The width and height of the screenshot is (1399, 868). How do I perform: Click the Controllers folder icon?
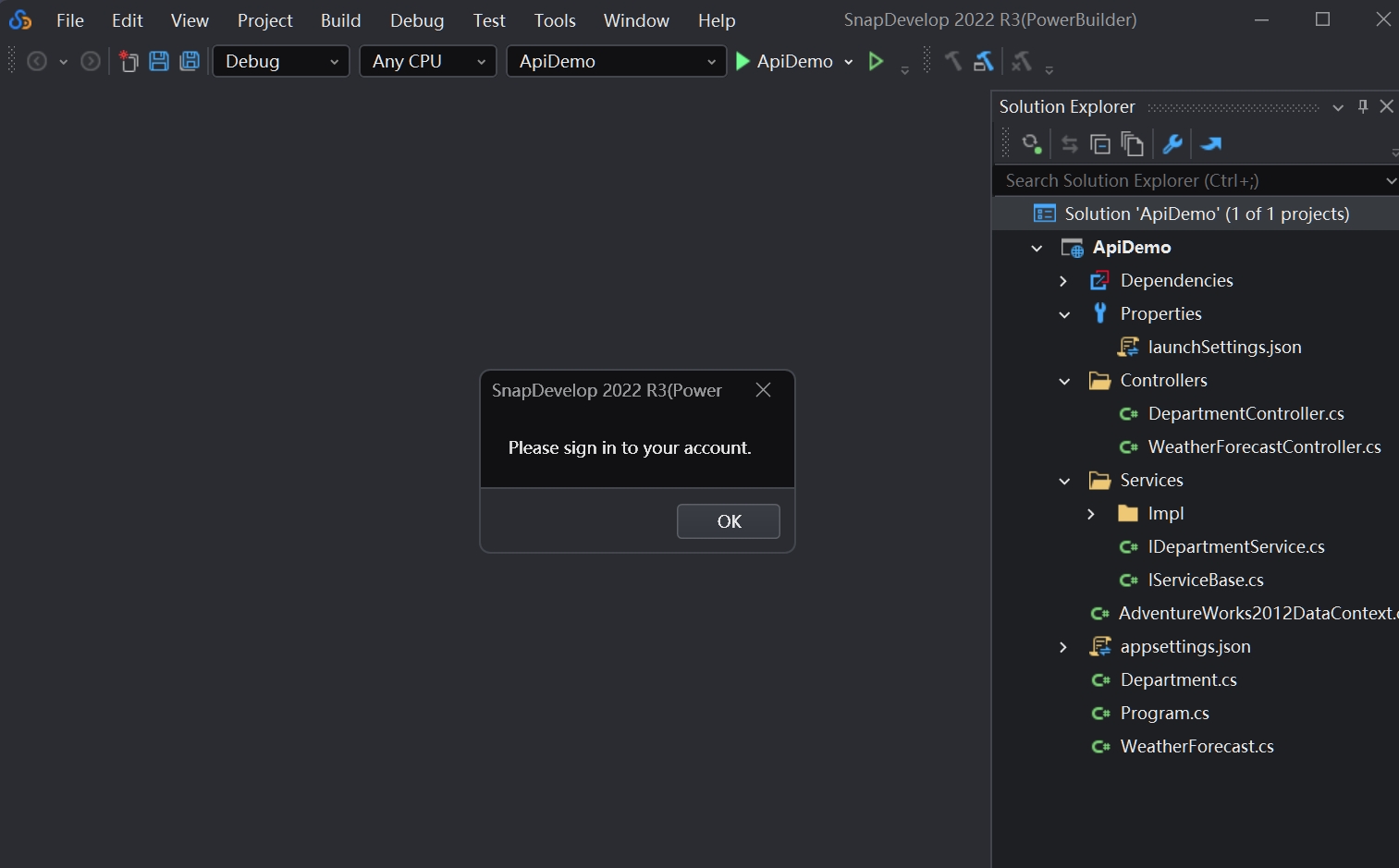click(x=1099, y=380)
